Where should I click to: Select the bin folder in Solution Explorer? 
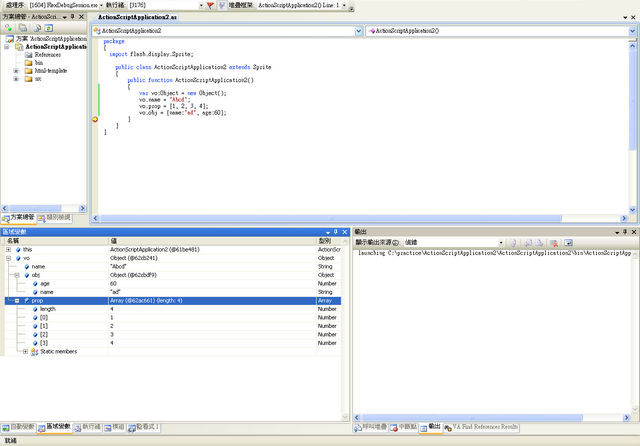pyautogui.click(x=34, y=62)
